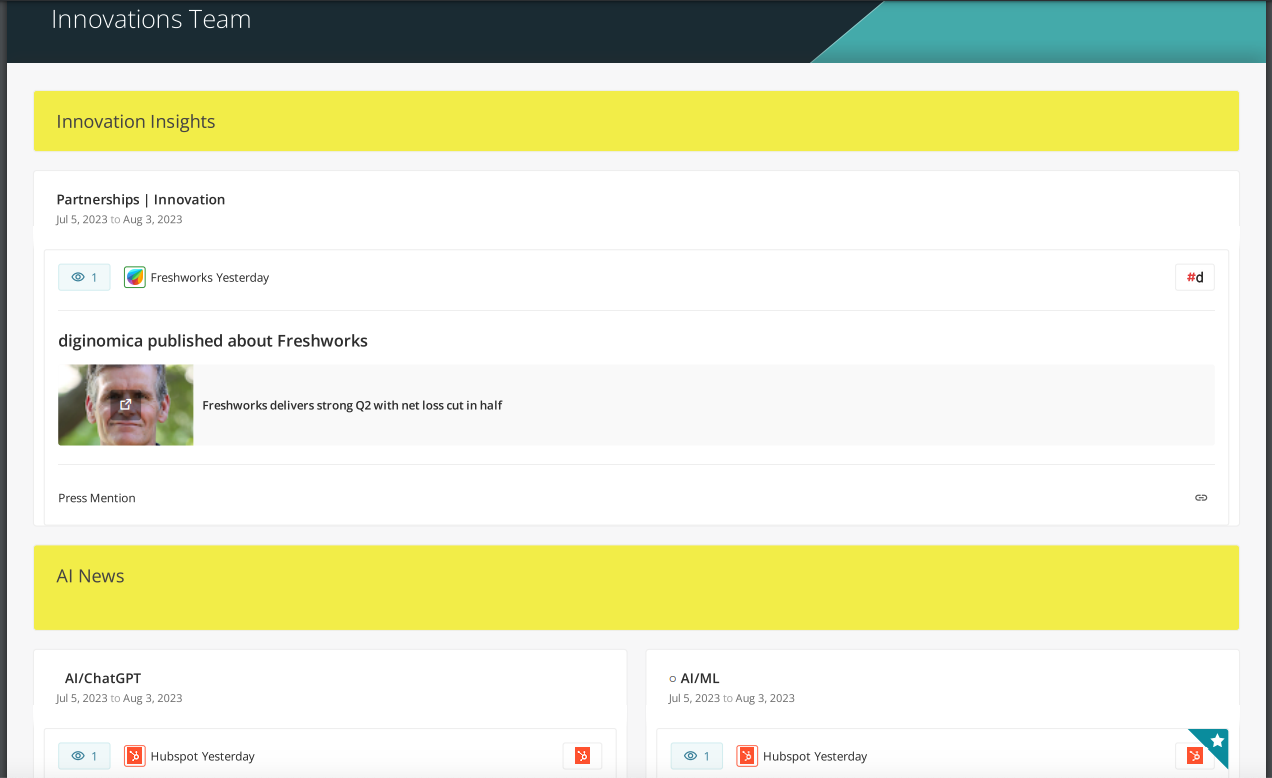Viewport: 1272px width, 778px height.
Task: Click the Freshworks logo source icon
Action: 134,277
